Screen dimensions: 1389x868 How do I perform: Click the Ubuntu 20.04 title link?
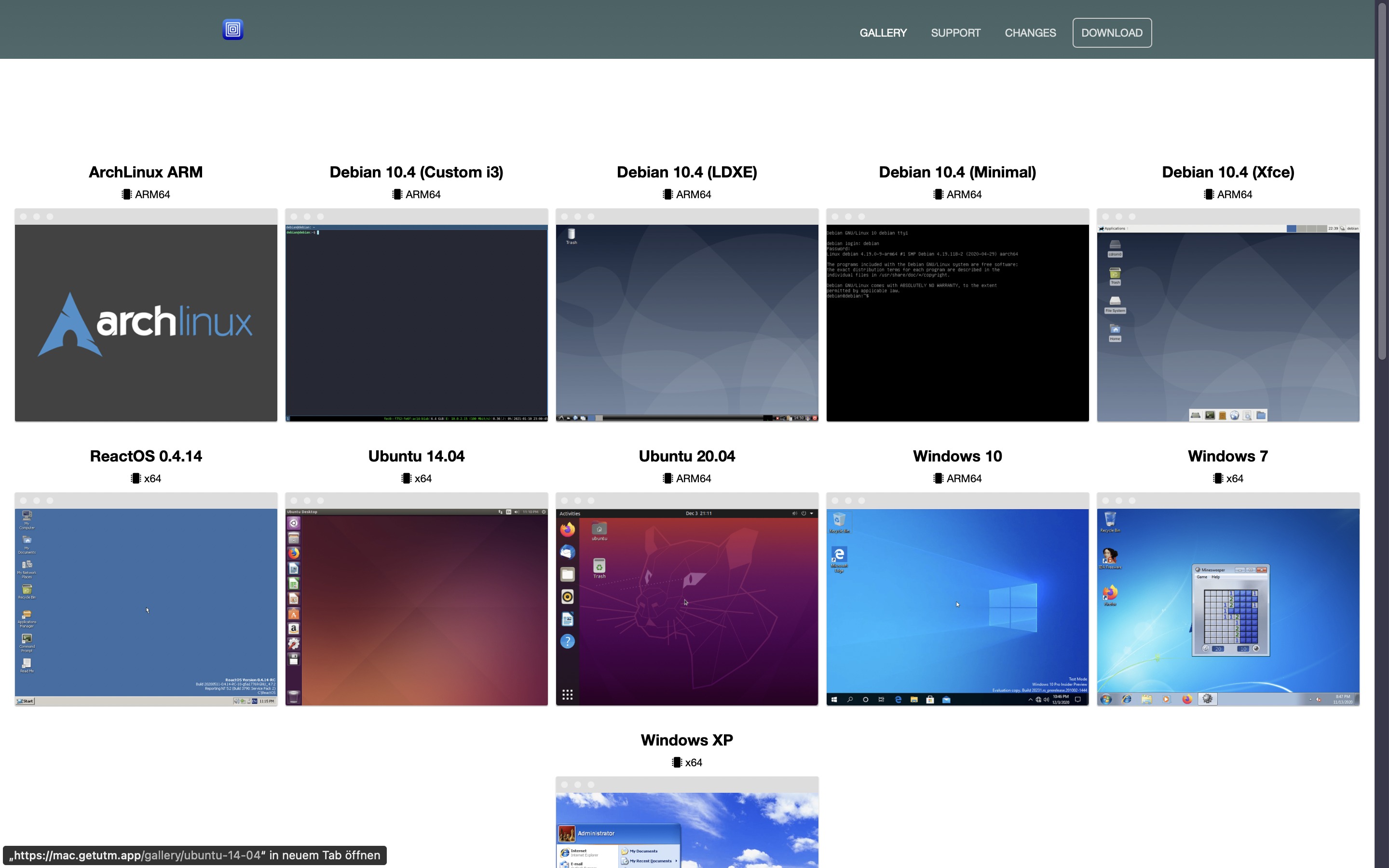point(686,456)
